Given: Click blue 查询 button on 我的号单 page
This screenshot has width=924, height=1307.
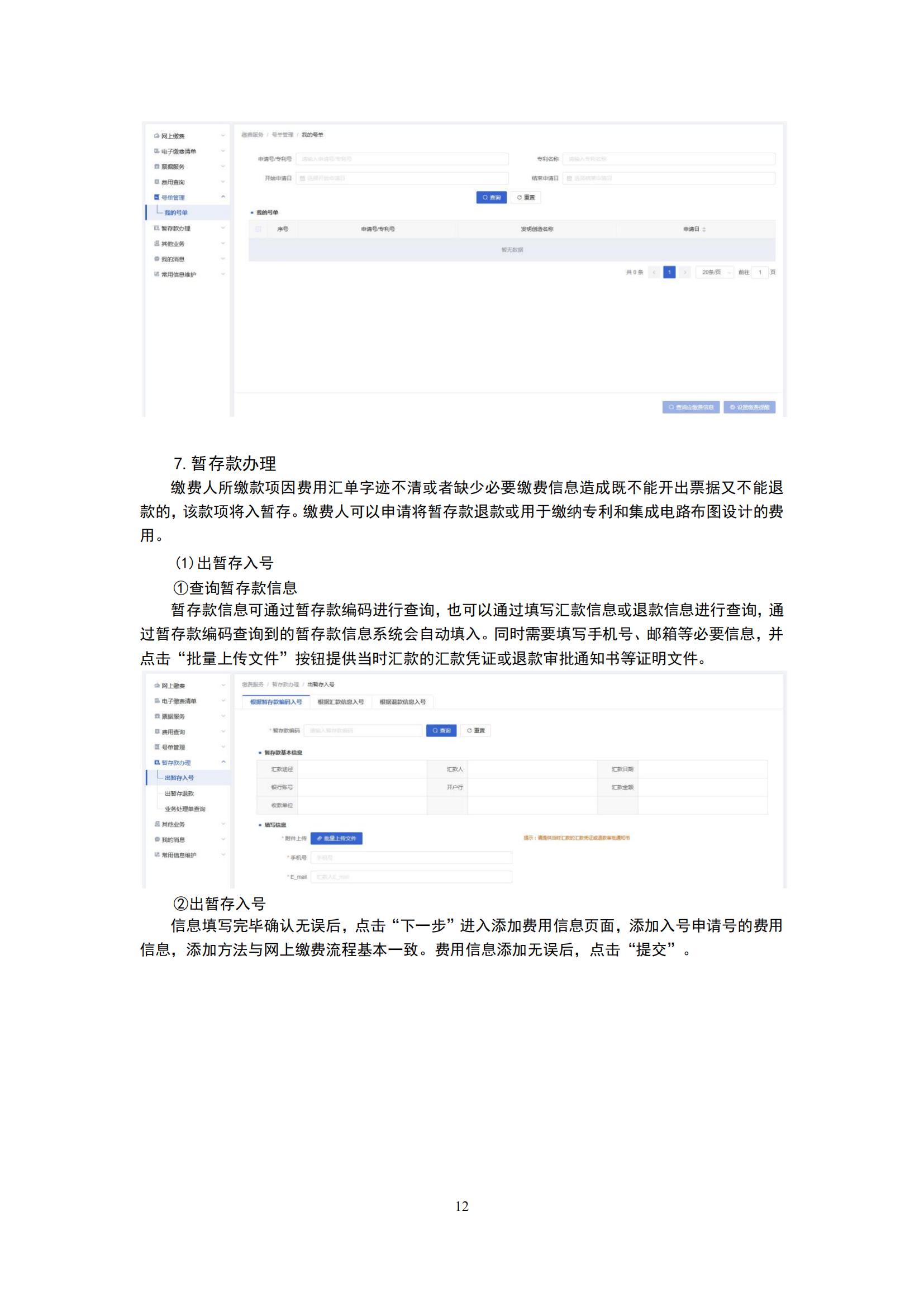Looking at the screenshot, I should pos(492,197).
